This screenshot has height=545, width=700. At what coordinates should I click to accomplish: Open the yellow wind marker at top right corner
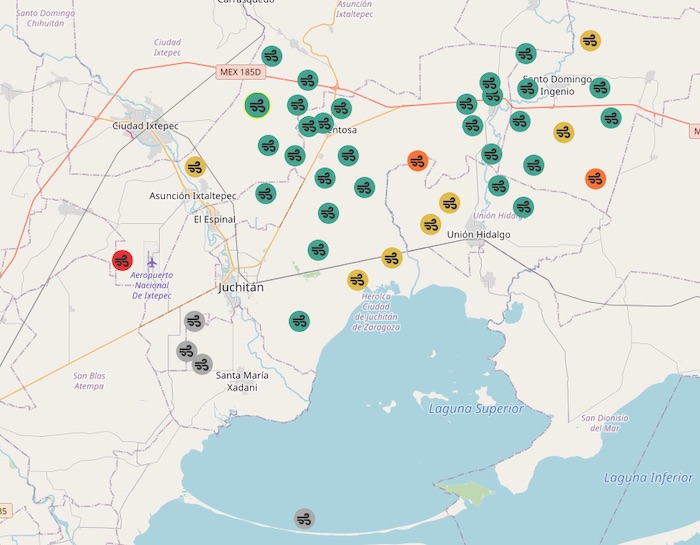[590, 41]
